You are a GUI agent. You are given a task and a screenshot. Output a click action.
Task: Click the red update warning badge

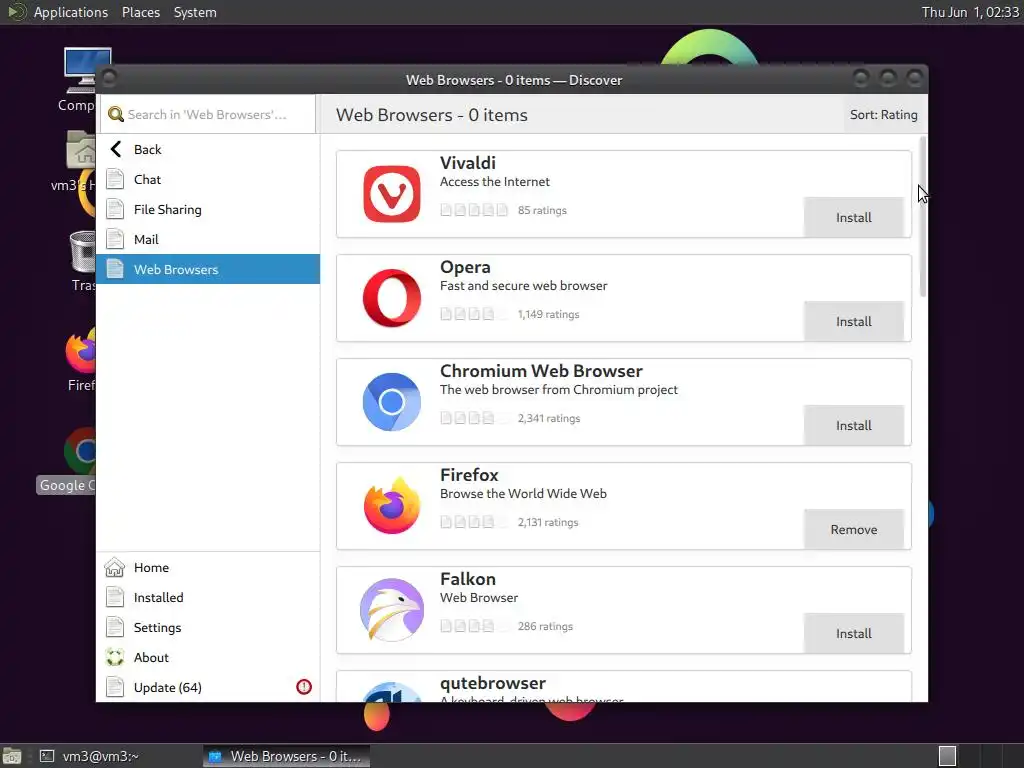point(304,686)
